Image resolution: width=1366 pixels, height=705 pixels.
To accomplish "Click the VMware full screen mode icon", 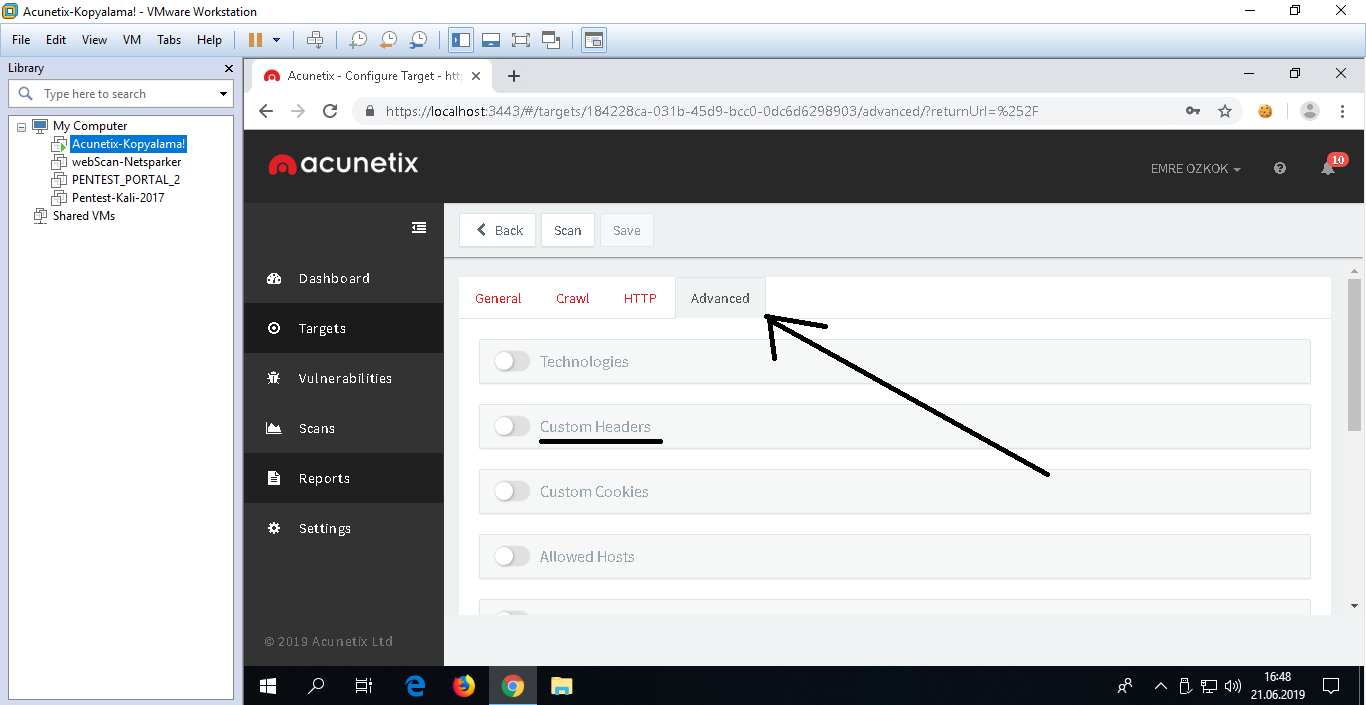I will coord(520,40).
